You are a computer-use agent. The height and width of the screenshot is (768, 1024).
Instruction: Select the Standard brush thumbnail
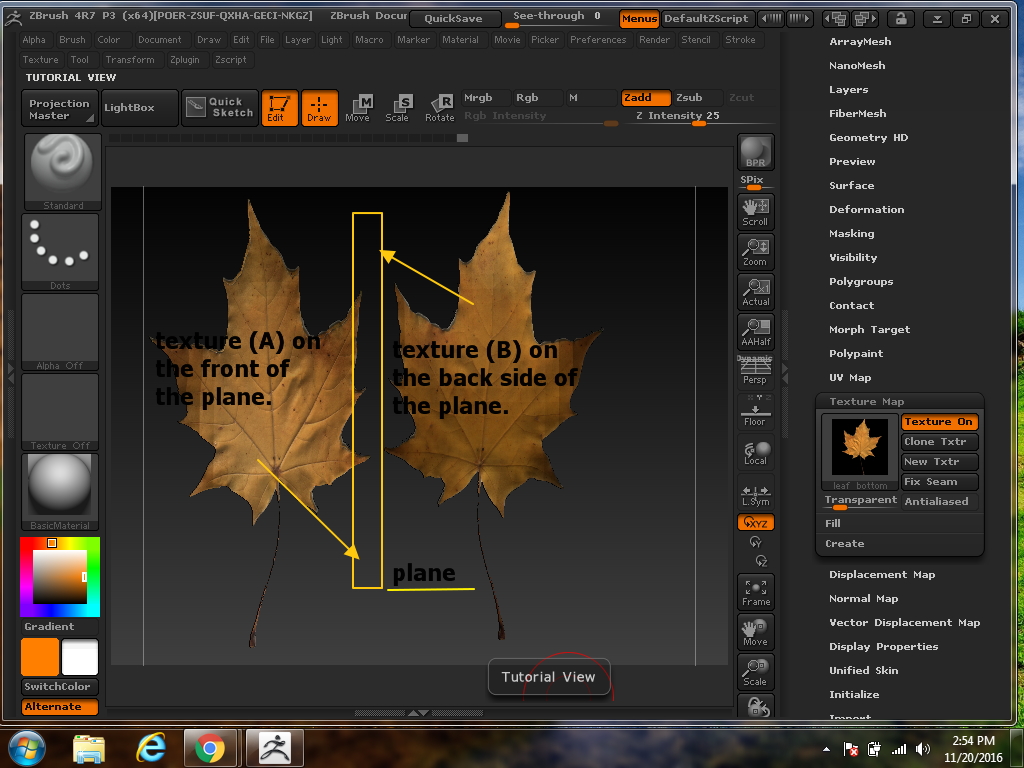tap(63, 172)
